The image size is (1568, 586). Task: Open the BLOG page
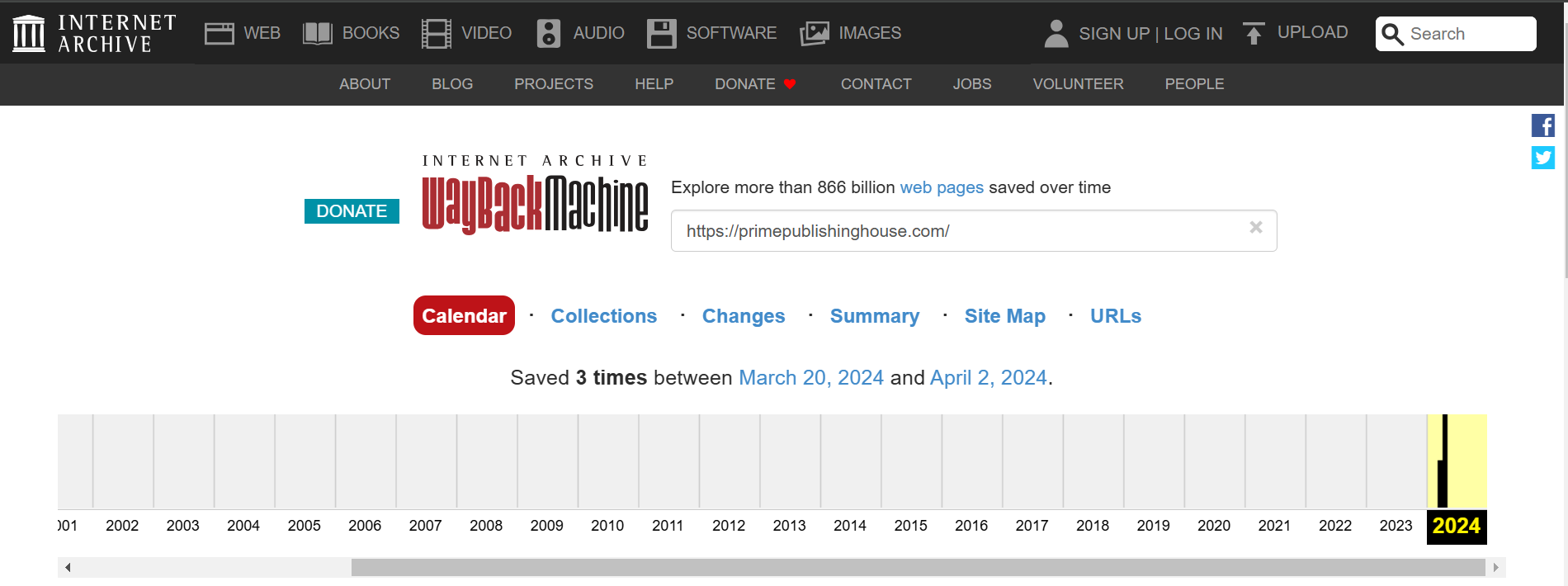point(452,84)
